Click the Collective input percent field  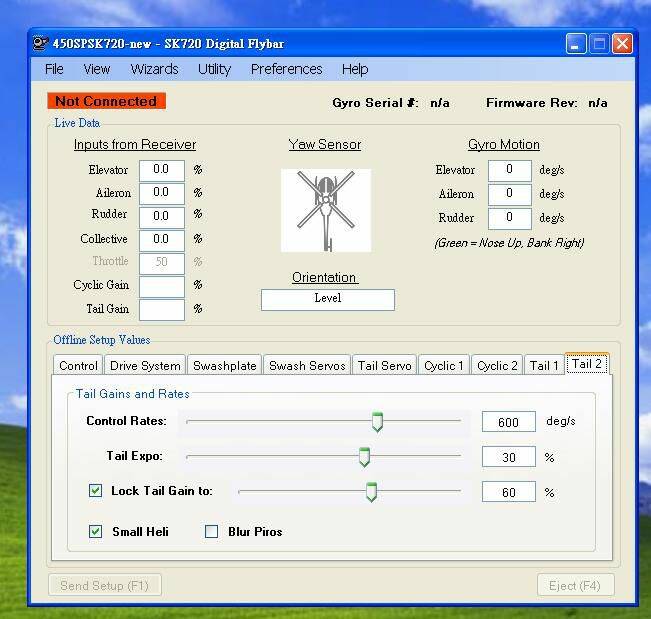point(162,240)
